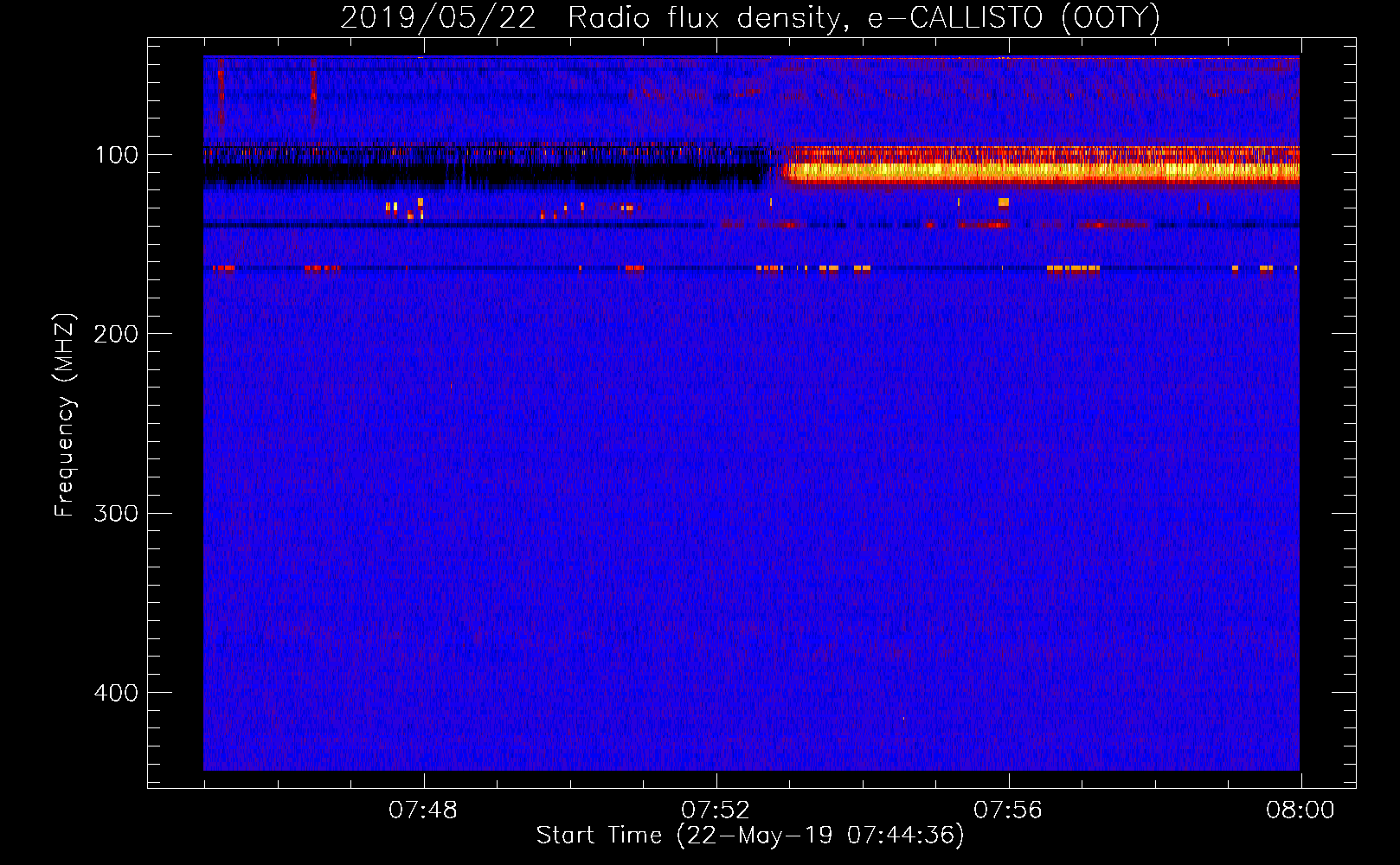
Task: Select the 300 frequency axis label
Action: (116, 514)
